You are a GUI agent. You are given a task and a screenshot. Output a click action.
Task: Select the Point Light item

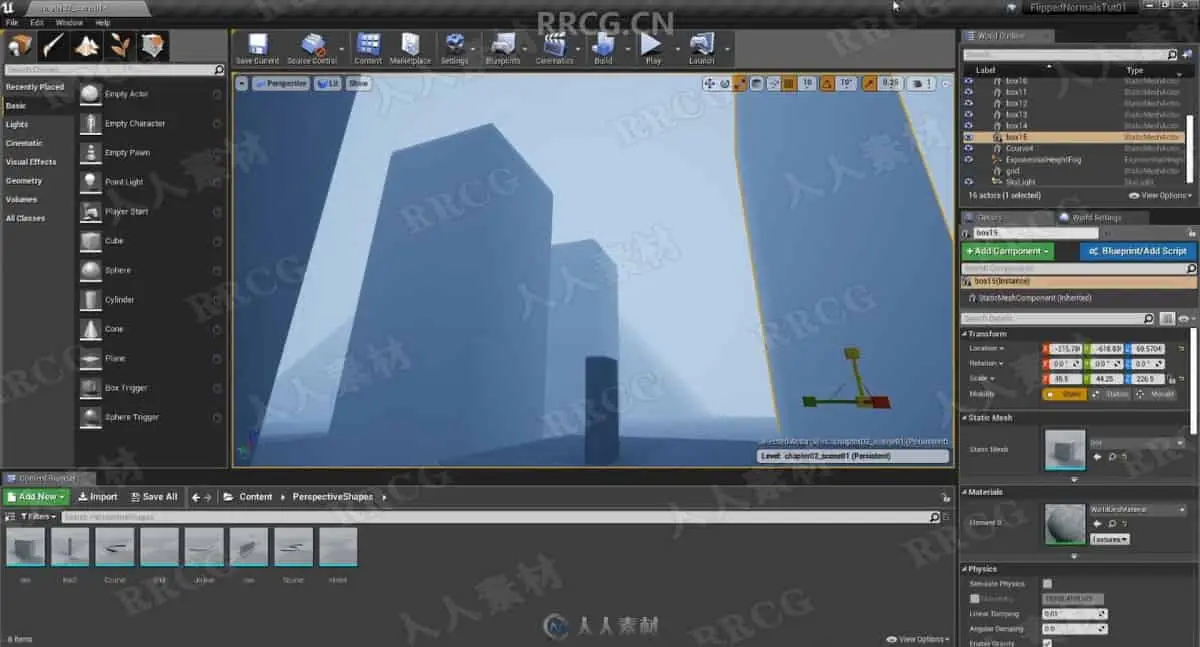[x=152, y=182]
